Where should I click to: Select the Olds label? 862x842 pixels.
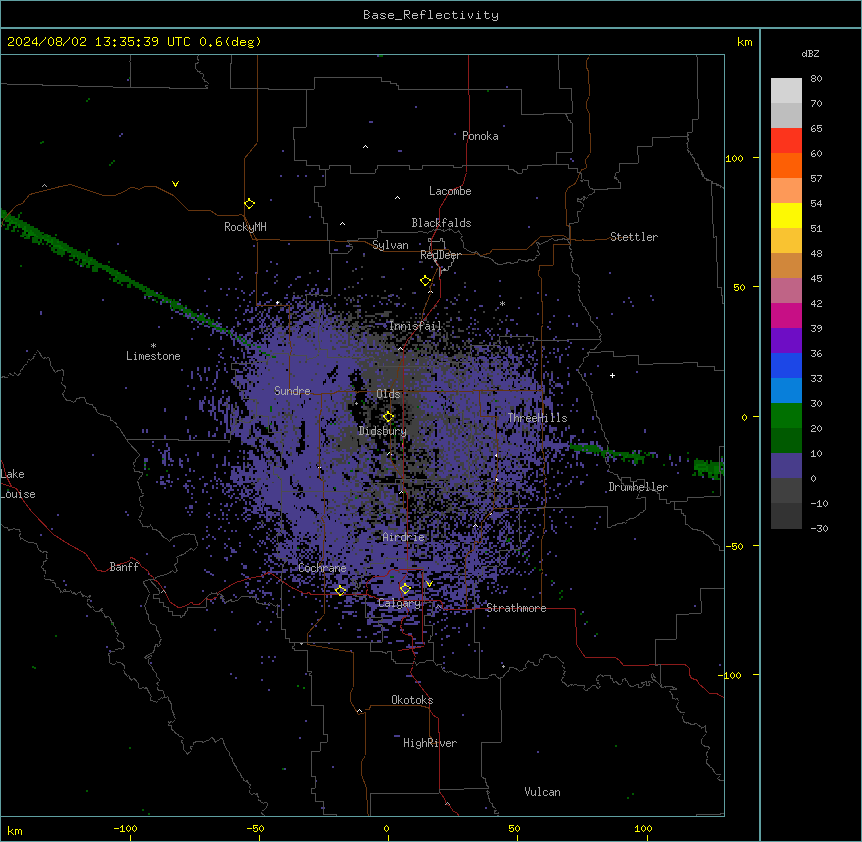click(x=388, y=394)
